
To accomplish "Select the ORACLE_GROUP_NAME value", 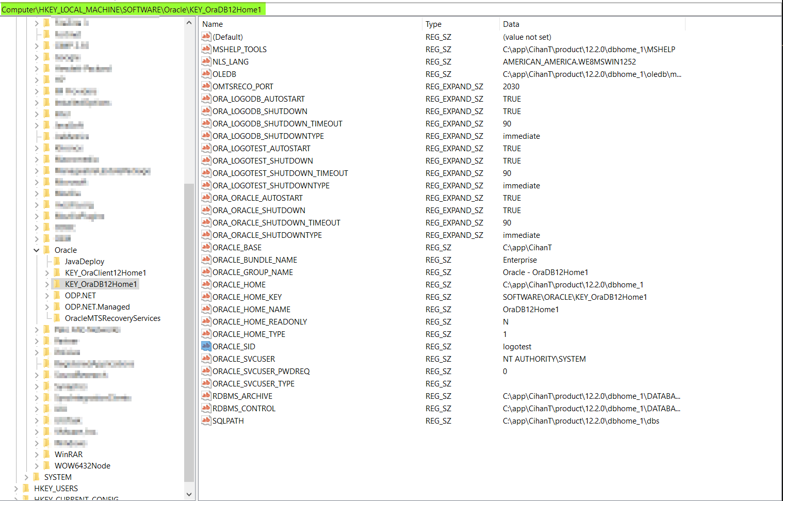I will [253, 272].
